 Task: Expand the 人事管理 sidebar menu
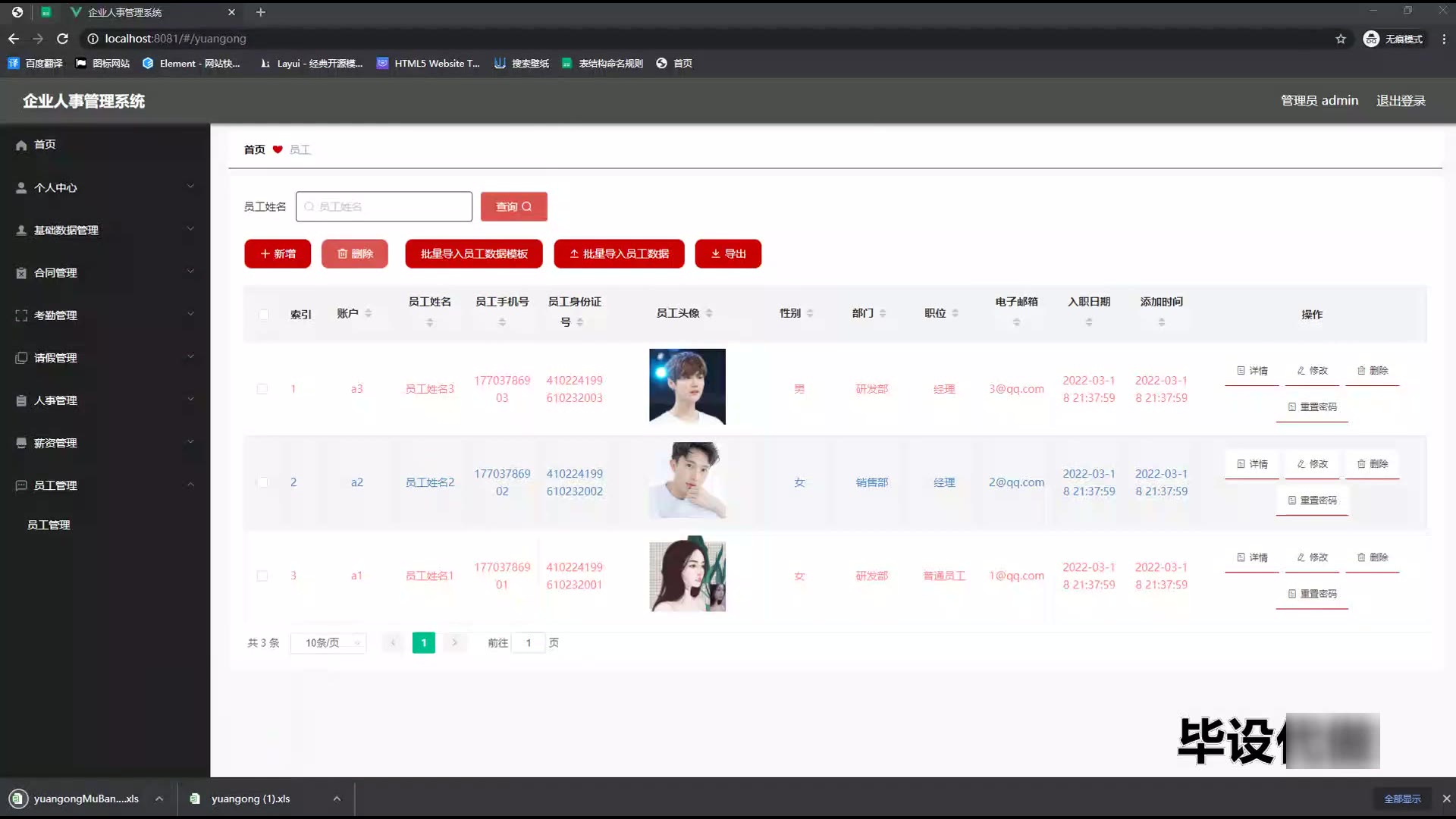[x=105, y=400]
